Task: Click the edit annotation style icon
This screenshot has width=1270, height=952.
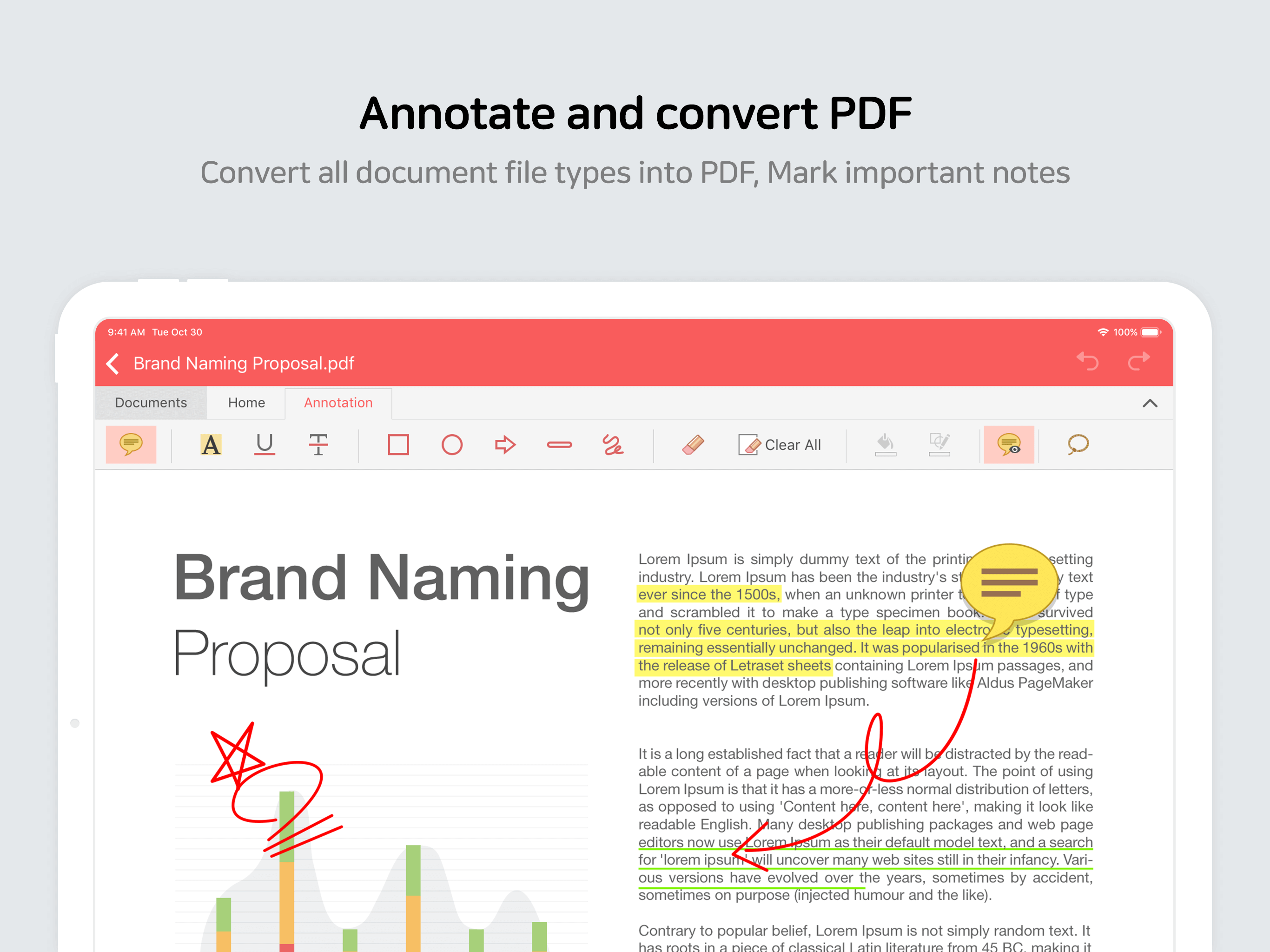Action: [x=939, y=444]
